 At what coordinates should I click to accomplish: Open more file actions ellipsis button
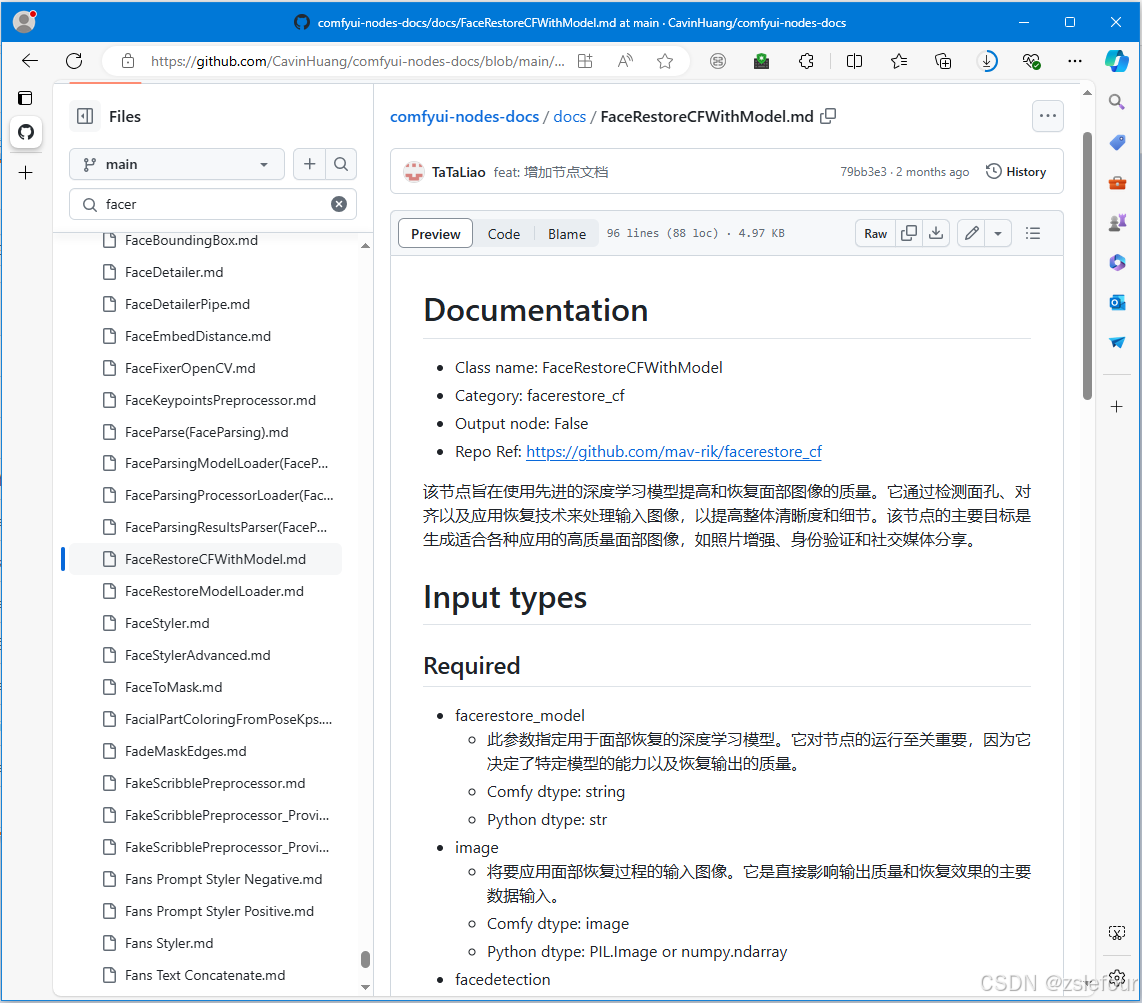1047,117
